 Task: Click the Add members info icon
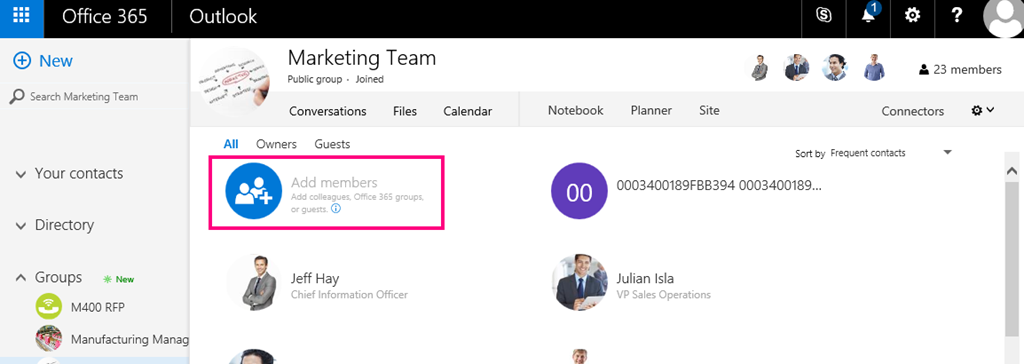pyautogui.click(x=336, y=209)
